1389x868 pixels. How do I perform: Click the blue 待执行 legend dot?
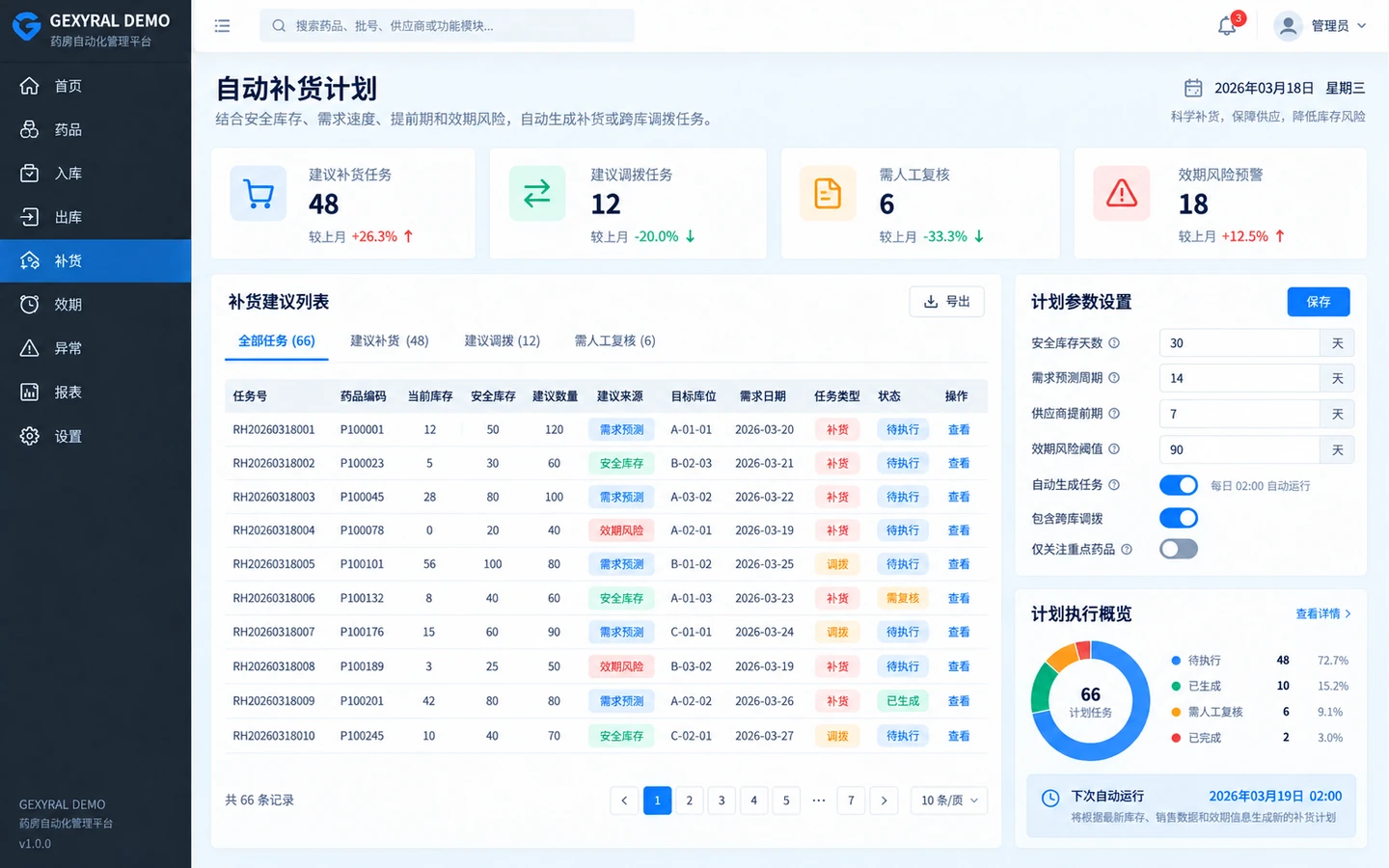tap(1176, 661)
